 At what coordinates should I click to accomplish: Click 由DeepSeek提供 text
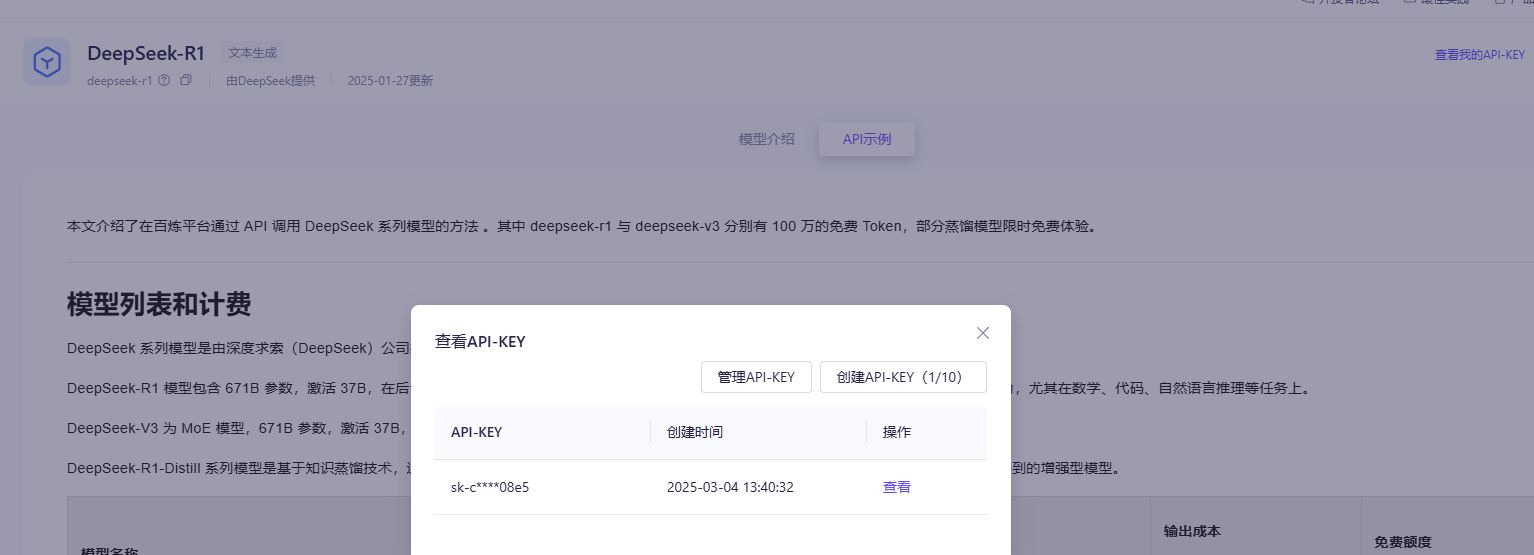coord(270,81)
